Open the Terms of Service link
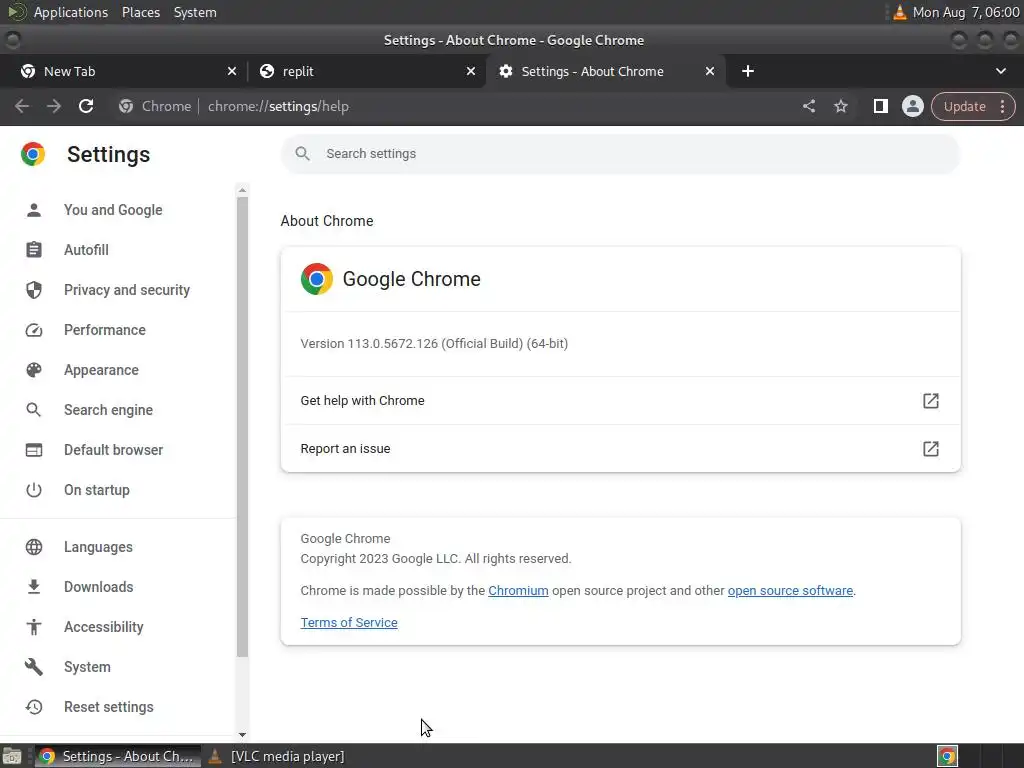Screen dimensions: 1024x768 pos(349,622)
